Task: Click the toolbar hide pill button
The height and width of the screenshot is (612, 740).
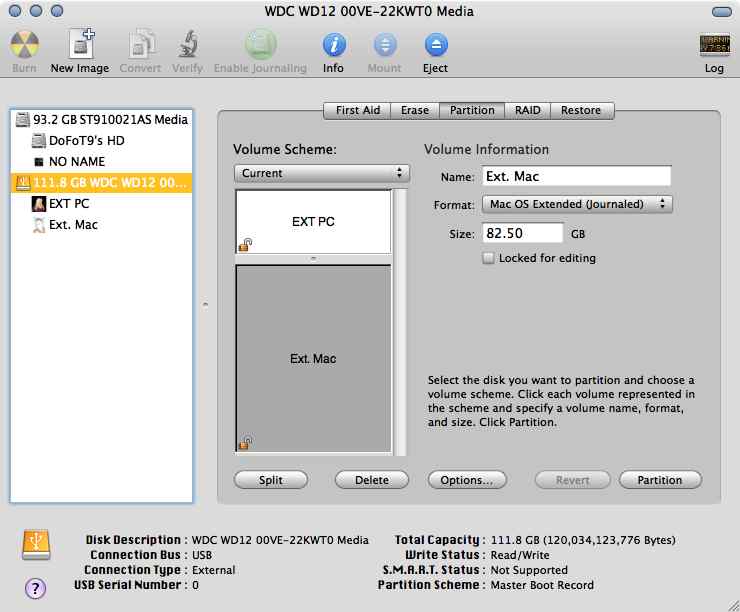Action: coord(722,12)
